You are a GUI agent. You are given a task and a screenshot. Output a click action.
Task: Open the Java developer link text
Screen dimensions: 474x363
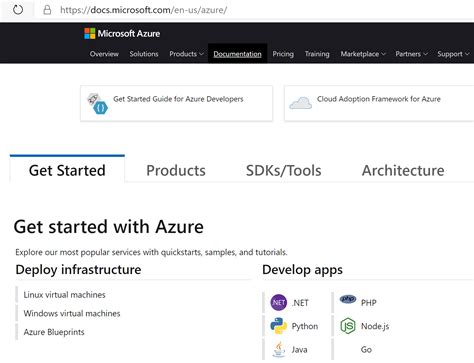(299, 349)
